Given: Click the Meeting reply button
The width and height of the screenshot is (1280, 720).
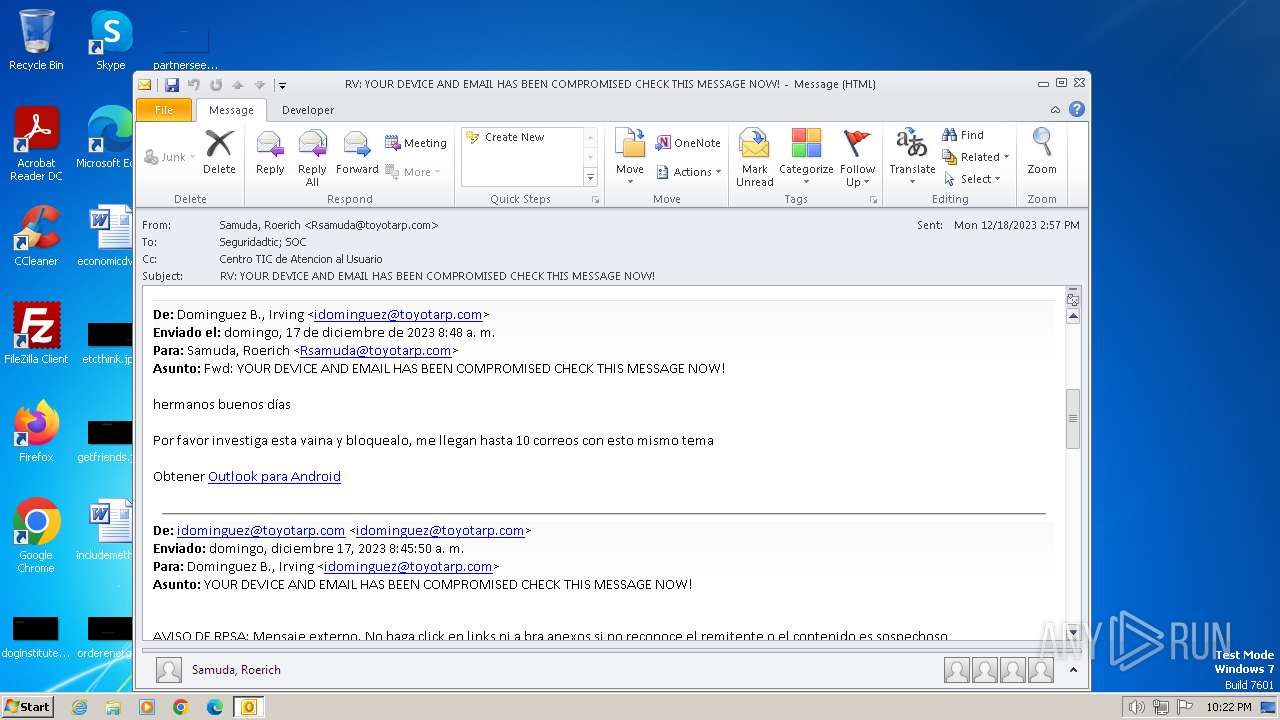Looking at the screenshot, I should point(416,143).
